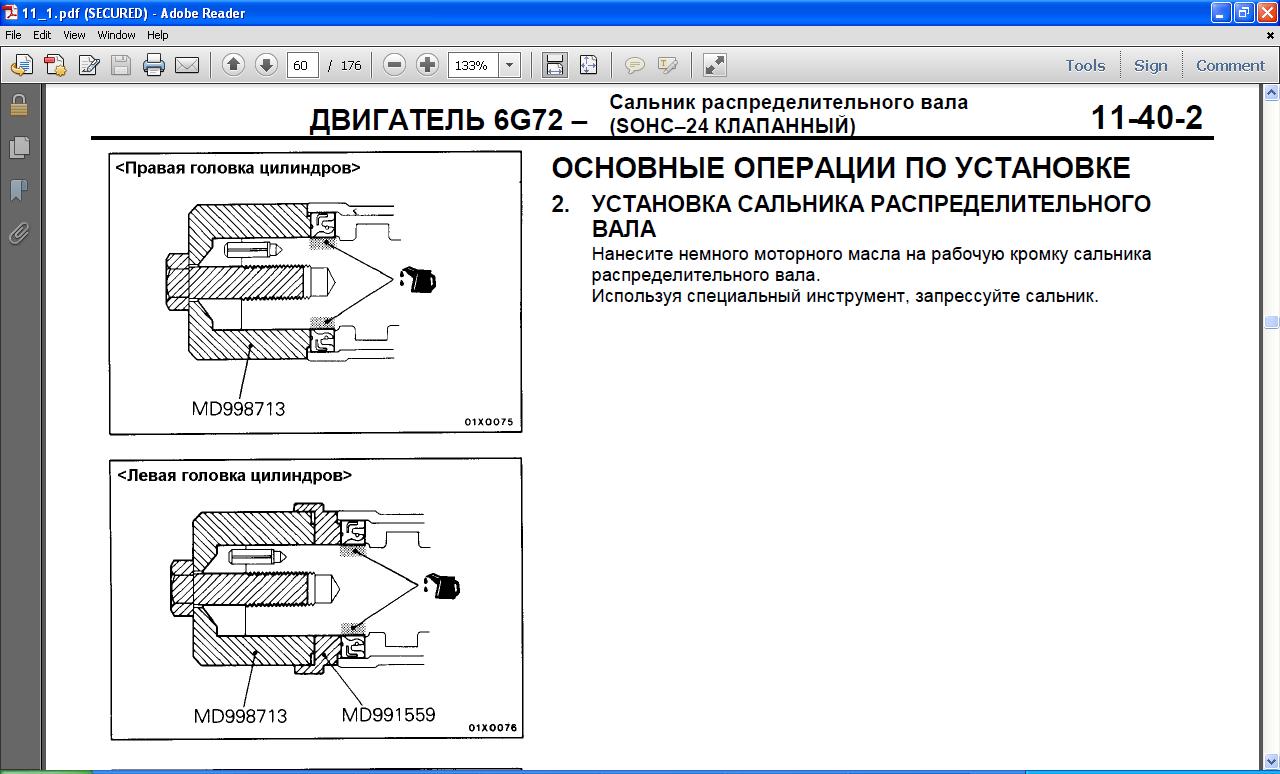This screenshot has width=1280, height=774.
Task: Go to next page with down arrow
Action: (266, 65)
